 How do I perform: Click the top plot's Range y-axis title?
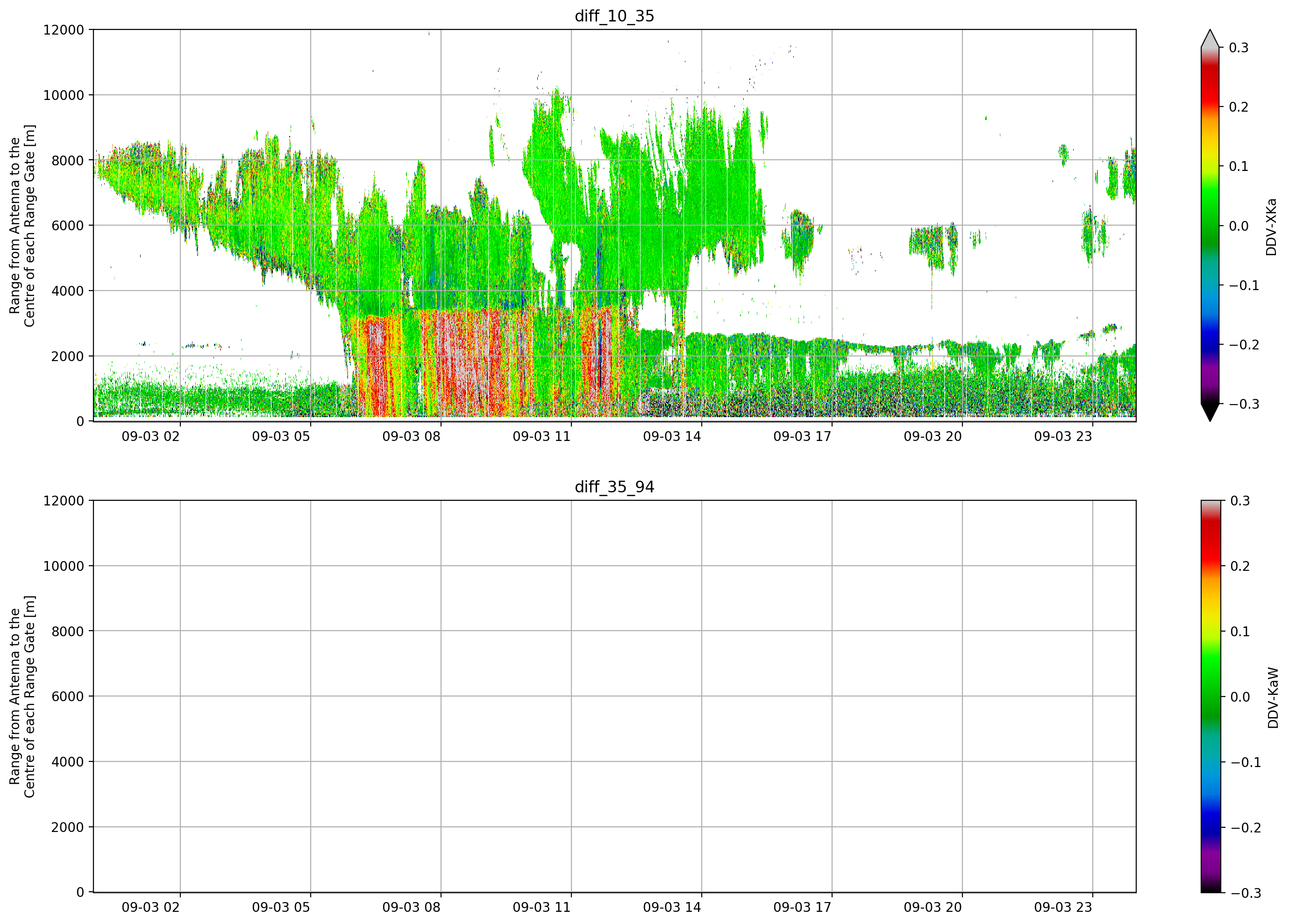pos(22,226)
